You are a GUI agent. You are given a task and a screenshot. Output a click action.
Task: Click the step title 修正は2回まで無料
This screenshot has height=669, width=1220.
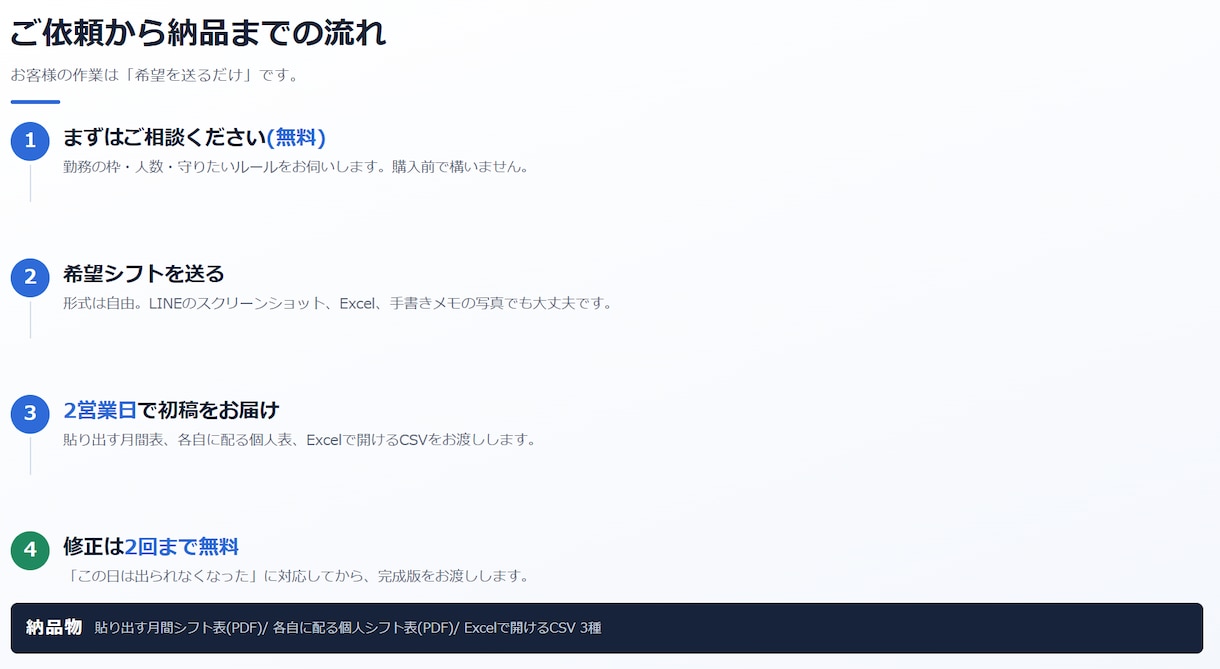coord(151,547)
